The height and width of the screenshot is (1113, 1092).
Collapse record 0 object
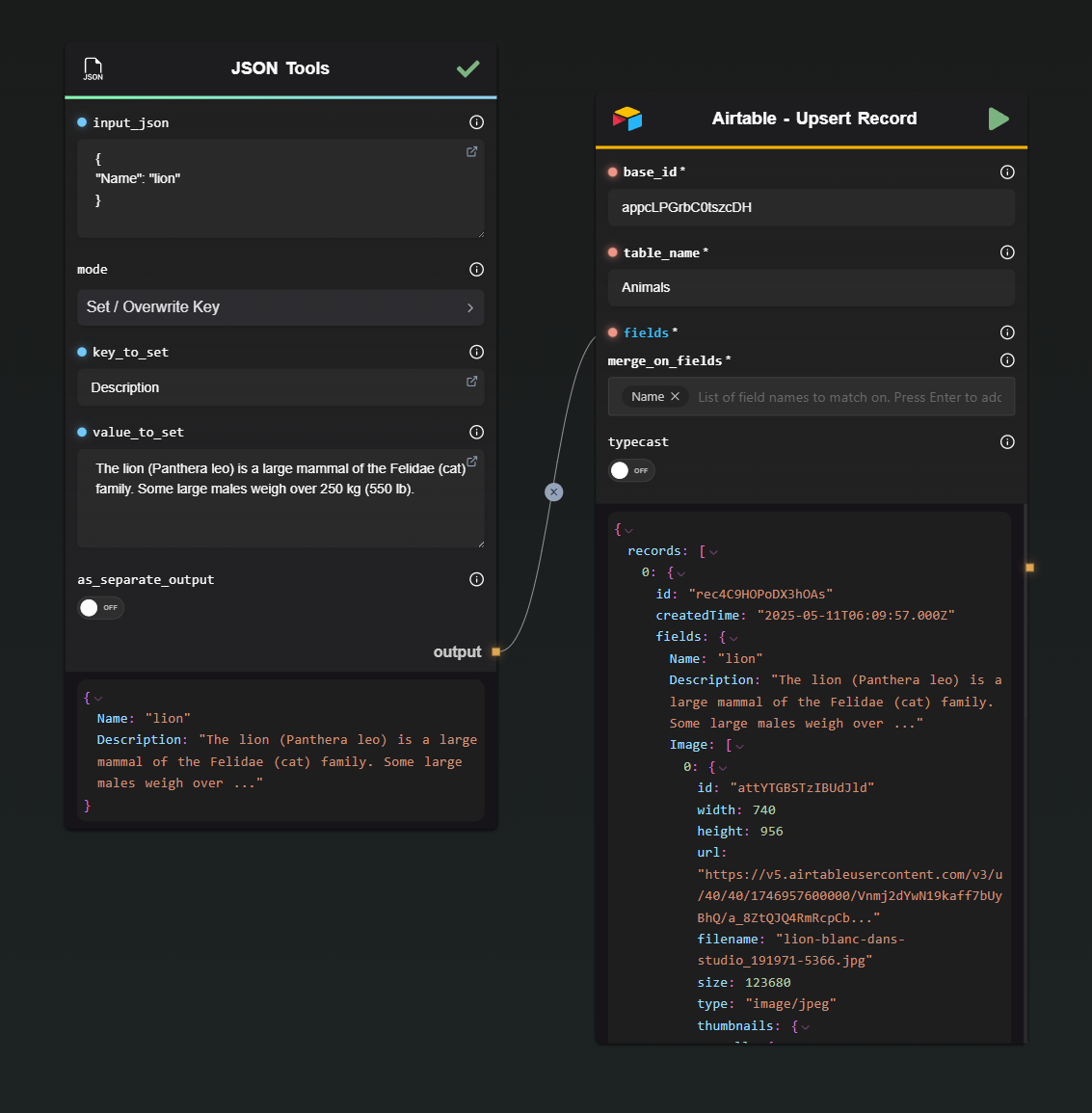[x=680, y=573]
